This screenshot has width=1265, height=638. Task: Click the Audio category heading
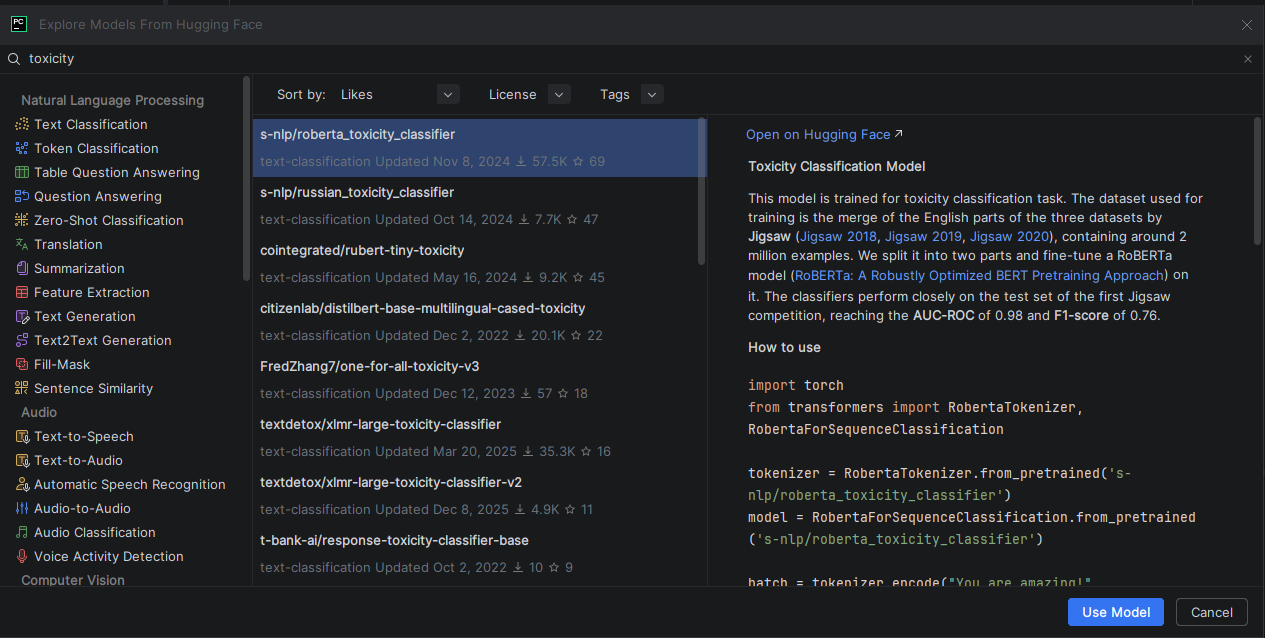point(39,412)
